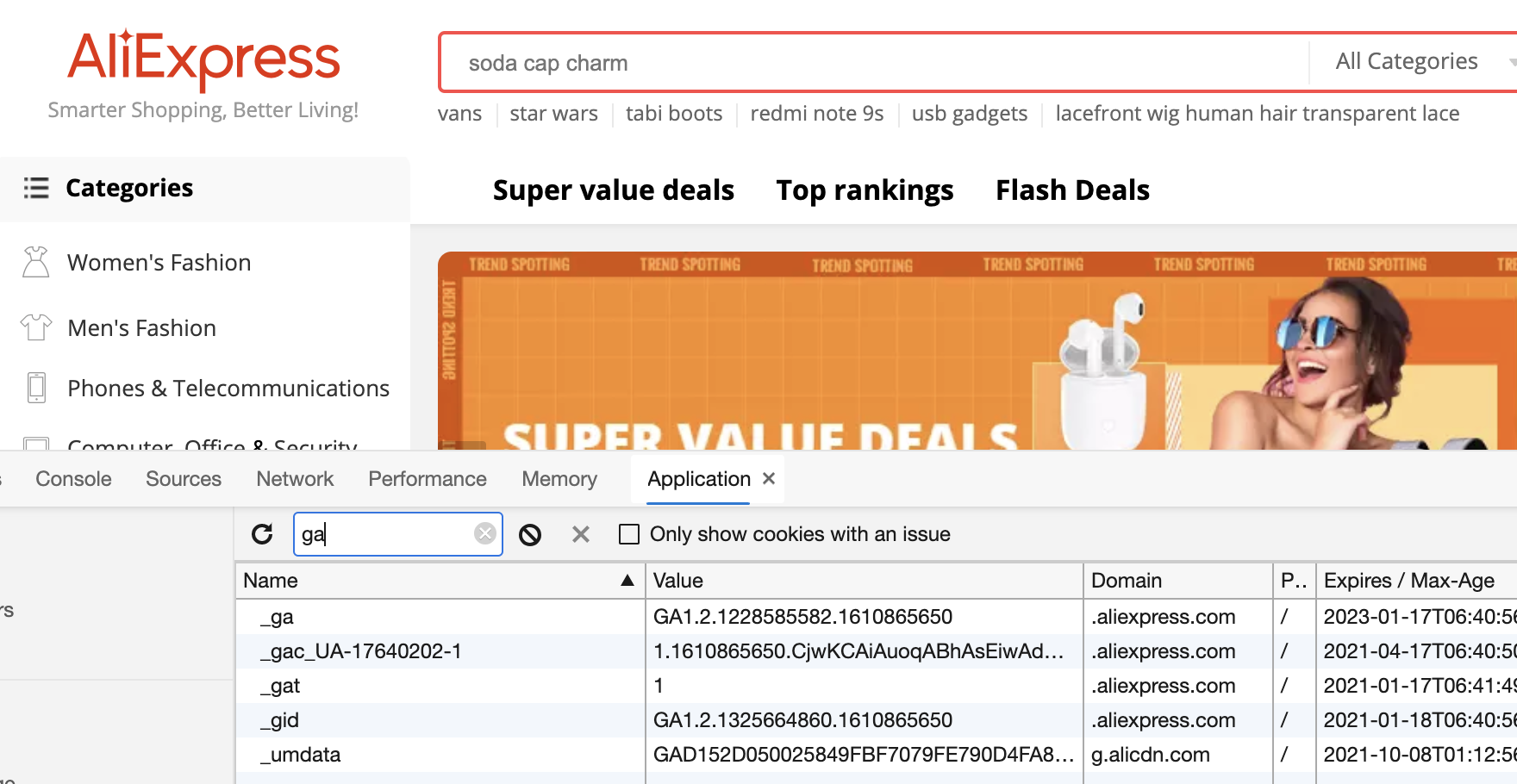Click the vans suggested search

[x=459, y=114]
